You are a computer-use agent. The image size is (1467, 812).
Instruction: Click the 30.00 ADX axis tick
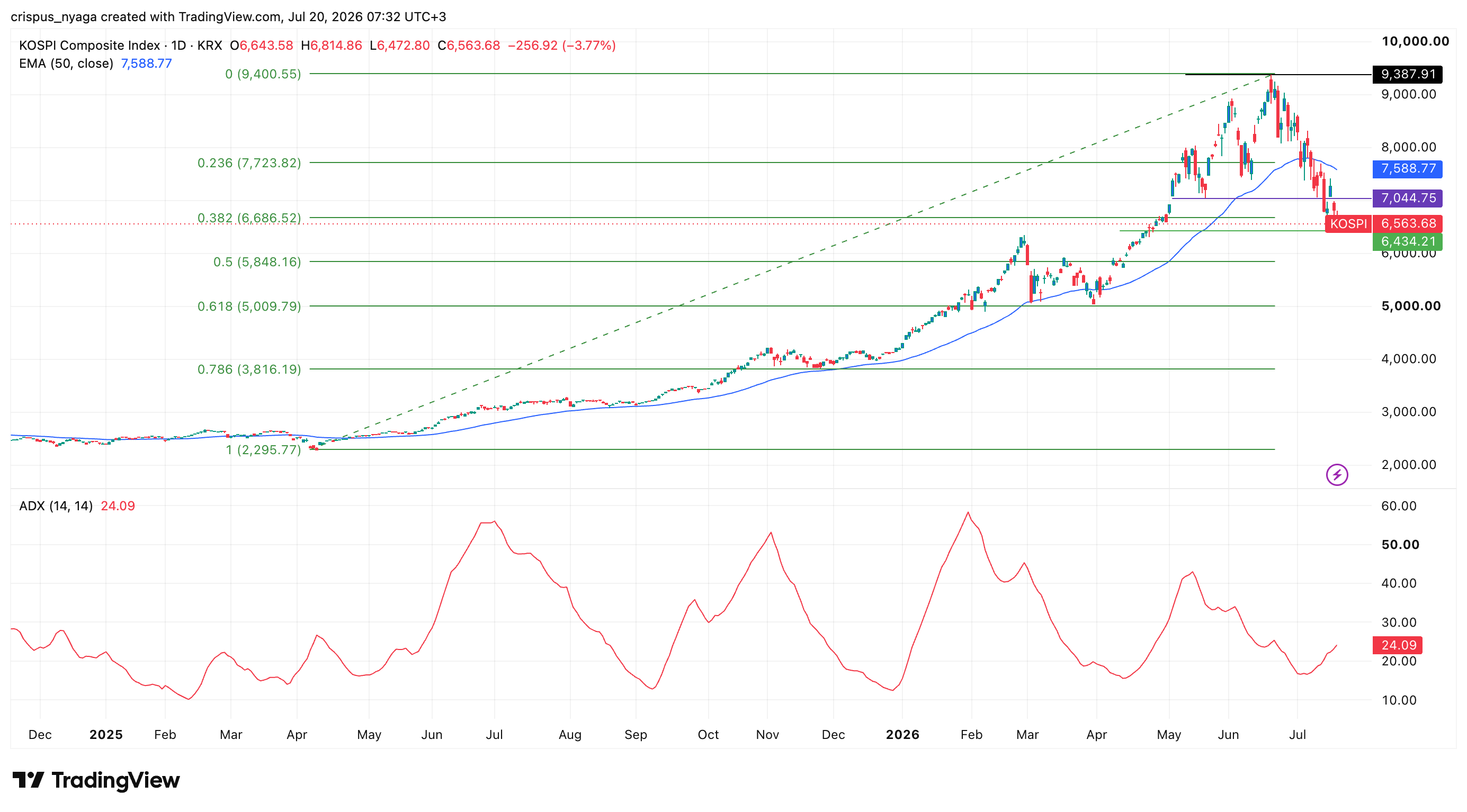(x=1399, y=622)
